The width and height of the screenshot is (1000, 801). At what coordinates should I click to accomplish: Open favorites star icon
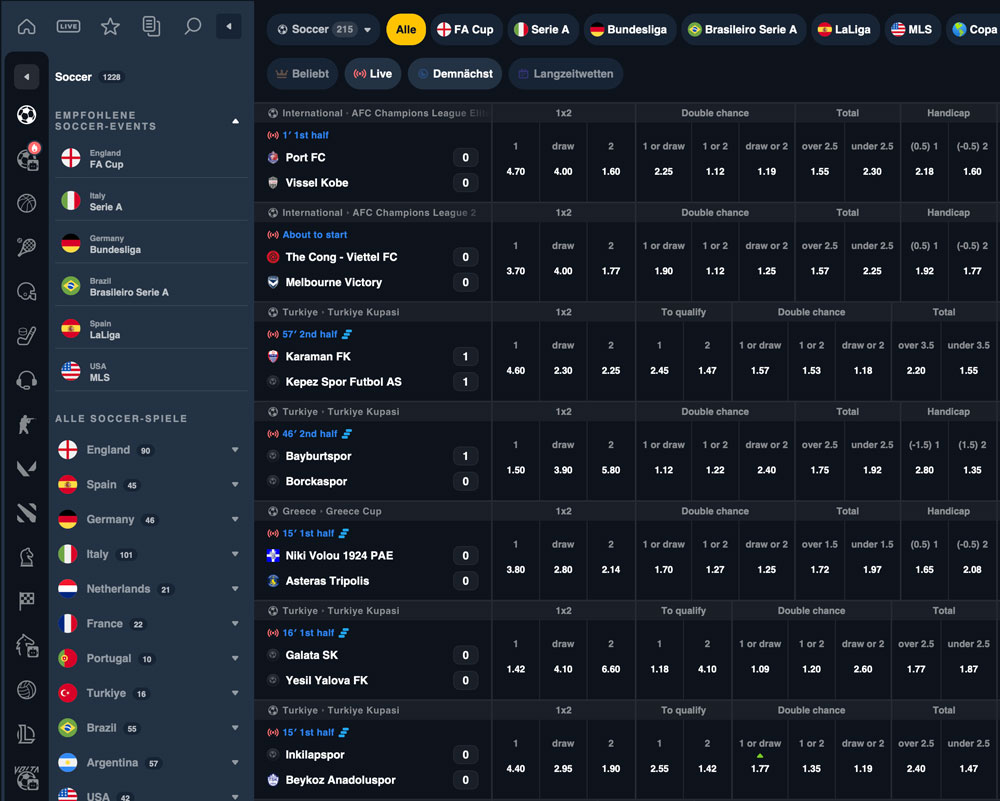click(x=110, y=27)
